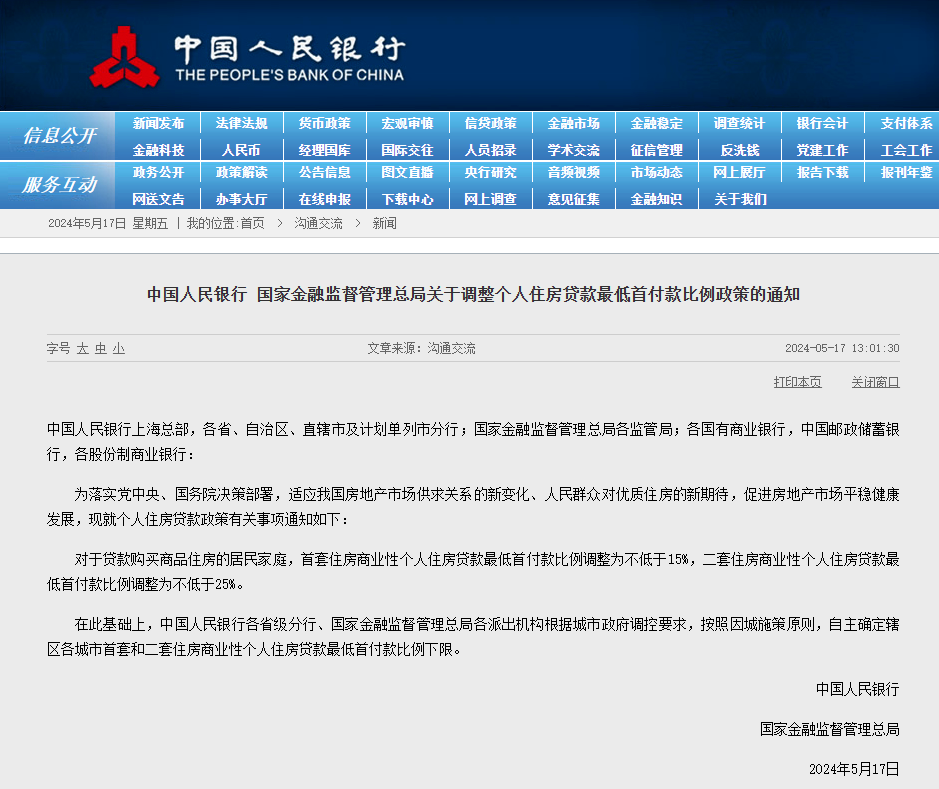
Task: Click 文章来源：沟通交流 text
Action: pos(422,348)
